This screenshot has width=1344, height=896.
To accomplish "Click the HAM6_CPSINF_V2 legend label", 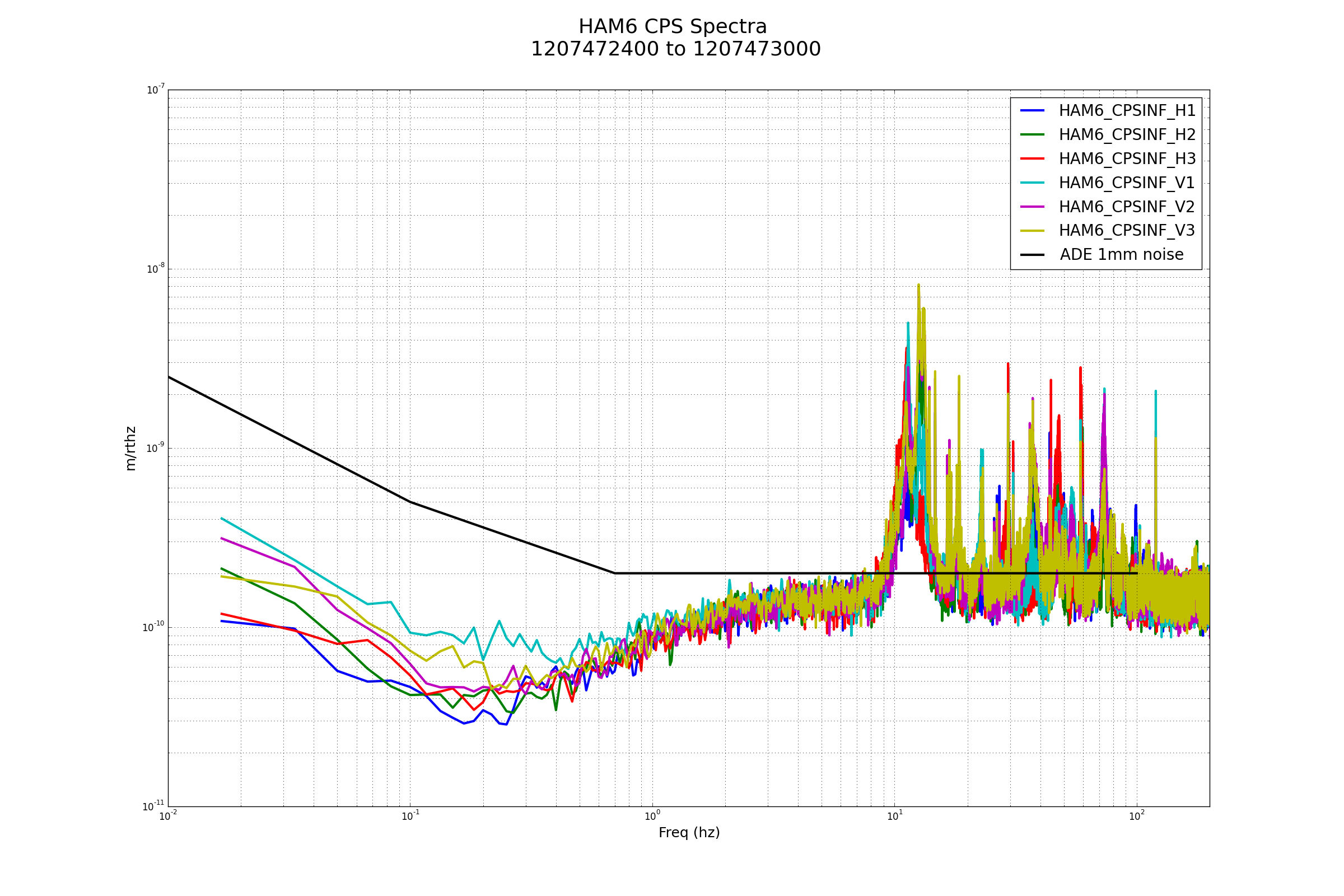I will pyautogui.click(x=1126, y=207).
